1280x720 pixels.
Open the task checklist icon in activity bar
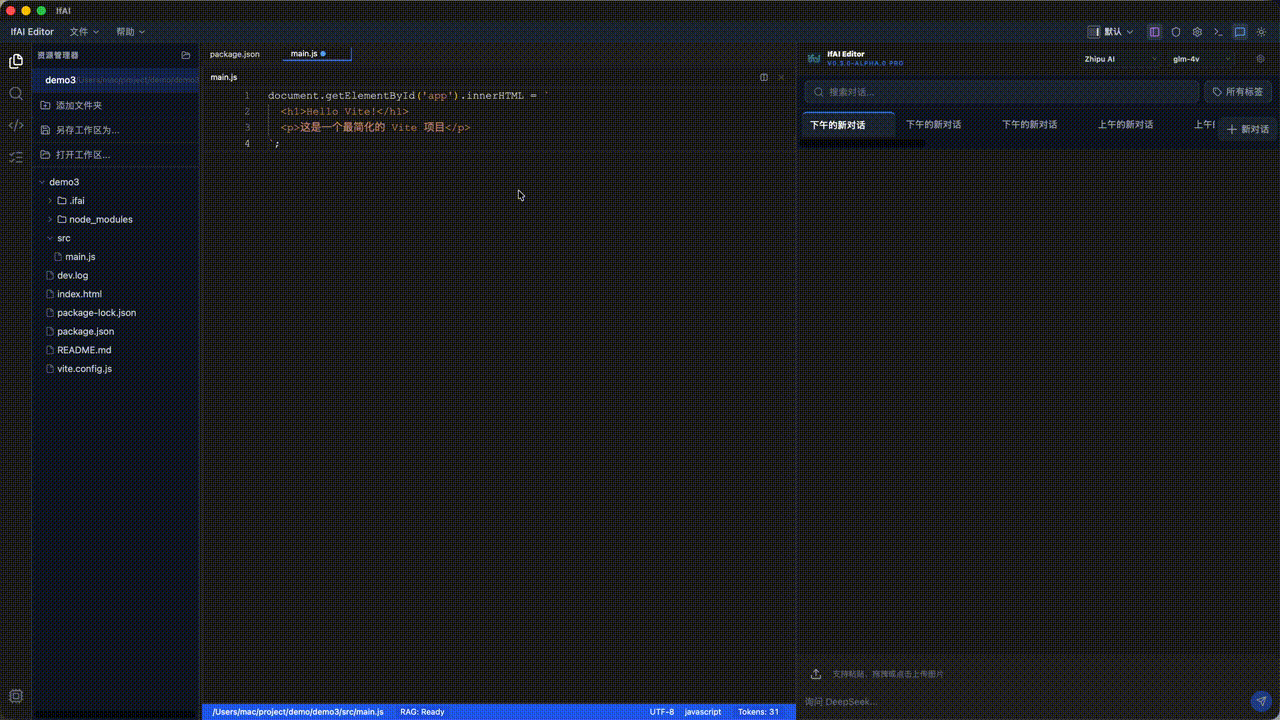(x=16, y=157)
